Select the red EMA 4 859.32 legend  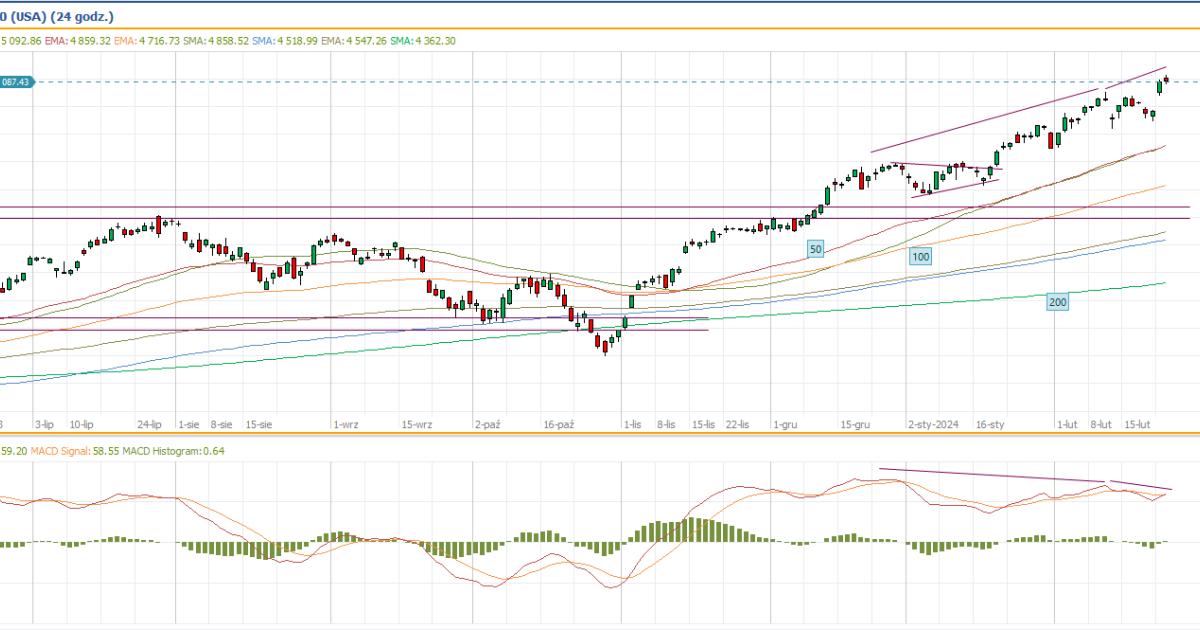coord(78,41)
